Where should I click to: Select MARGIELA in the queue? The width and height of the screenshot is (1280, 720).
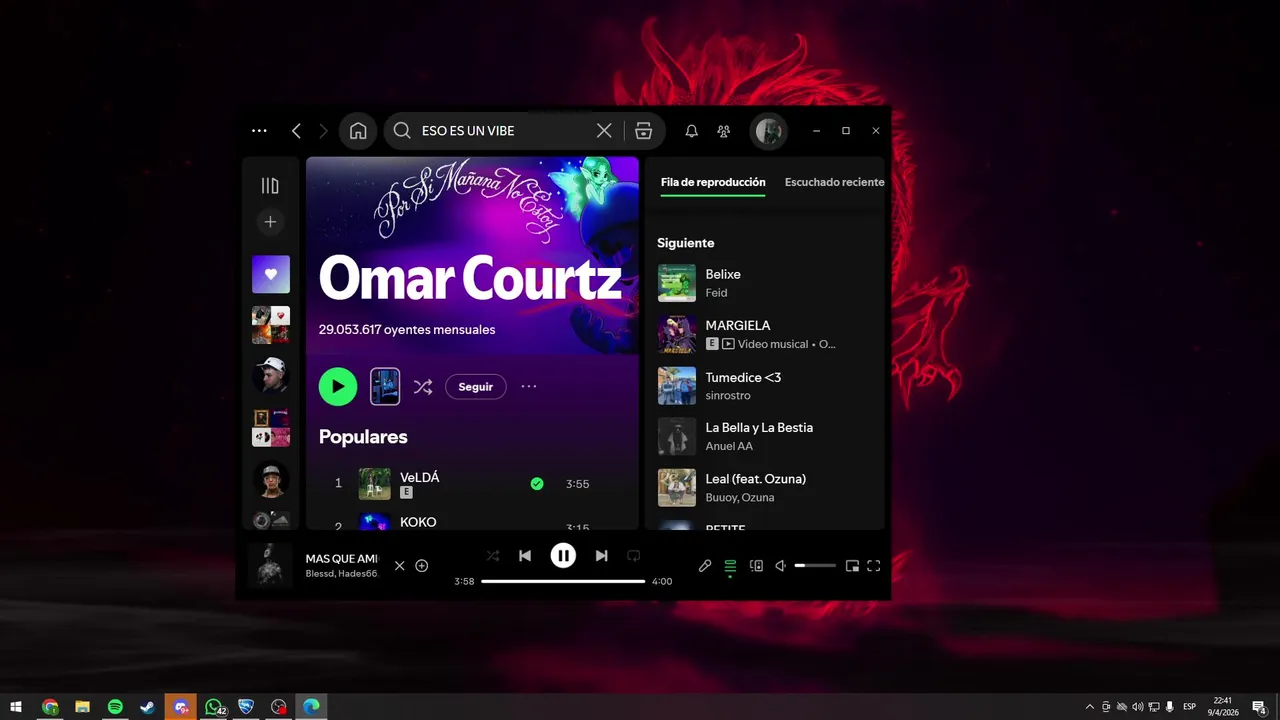coord(765,334)
